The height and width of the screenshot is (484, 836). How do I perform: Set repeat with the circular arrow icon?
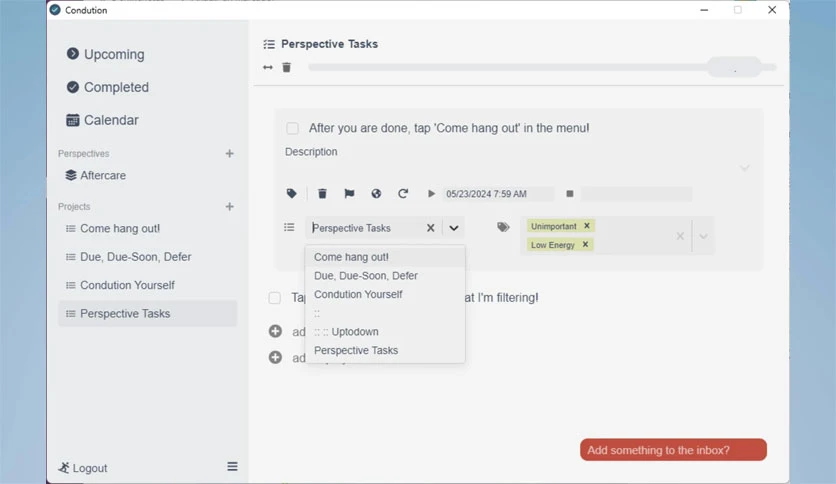[403, 193]
